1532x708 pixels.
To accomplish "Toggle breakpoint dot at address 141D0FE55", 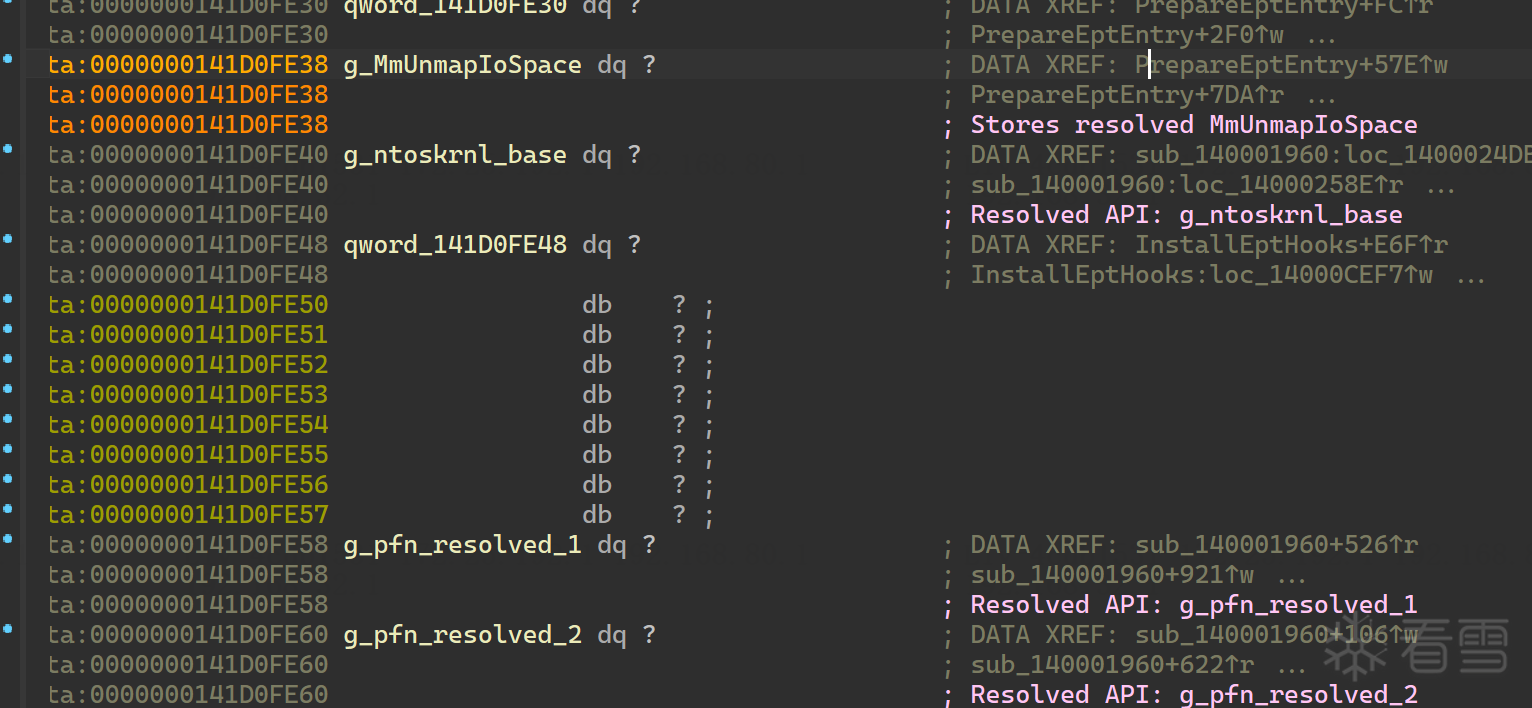I will click(8, 449).
